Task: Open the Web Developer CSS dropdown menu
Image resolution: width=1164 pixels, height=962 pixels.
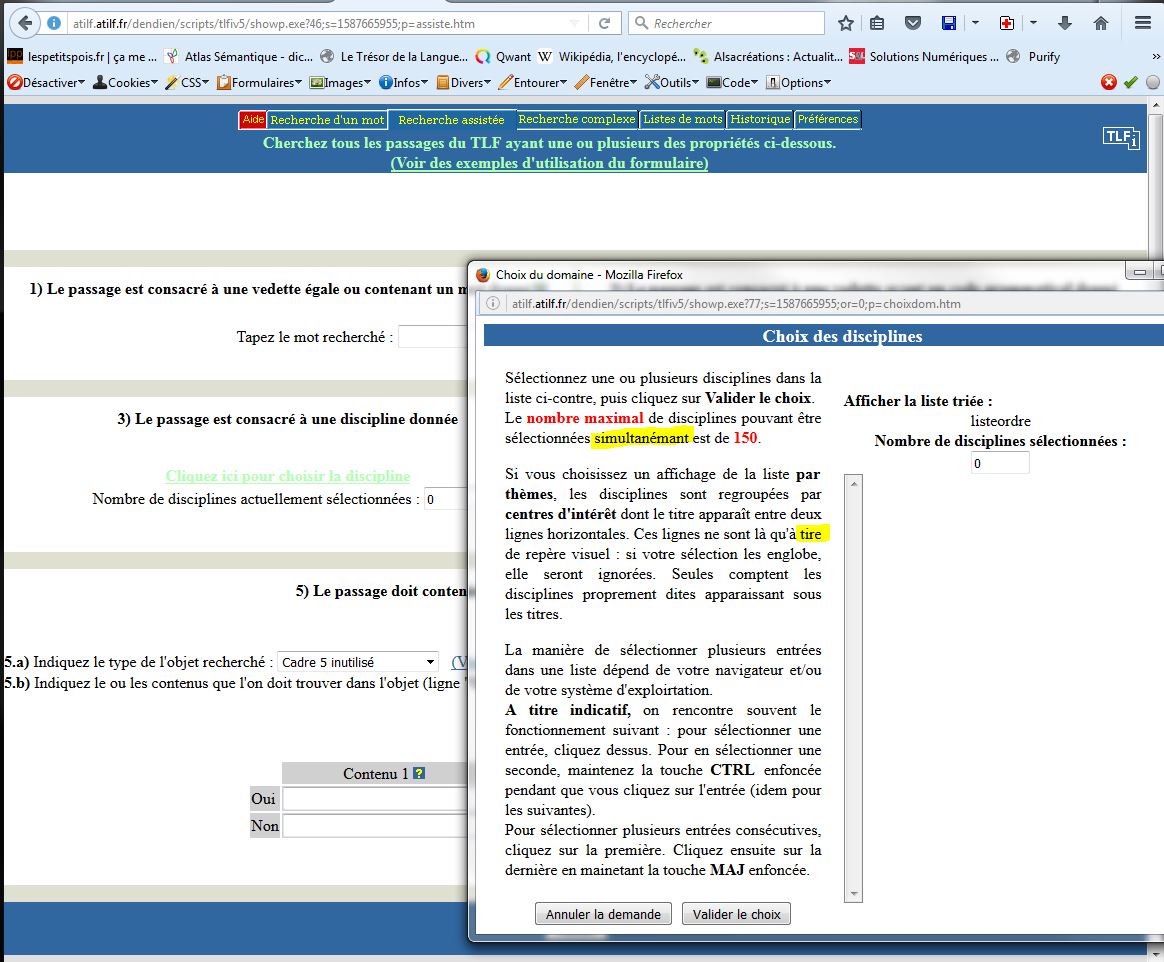Action: [x=187, y=83]
